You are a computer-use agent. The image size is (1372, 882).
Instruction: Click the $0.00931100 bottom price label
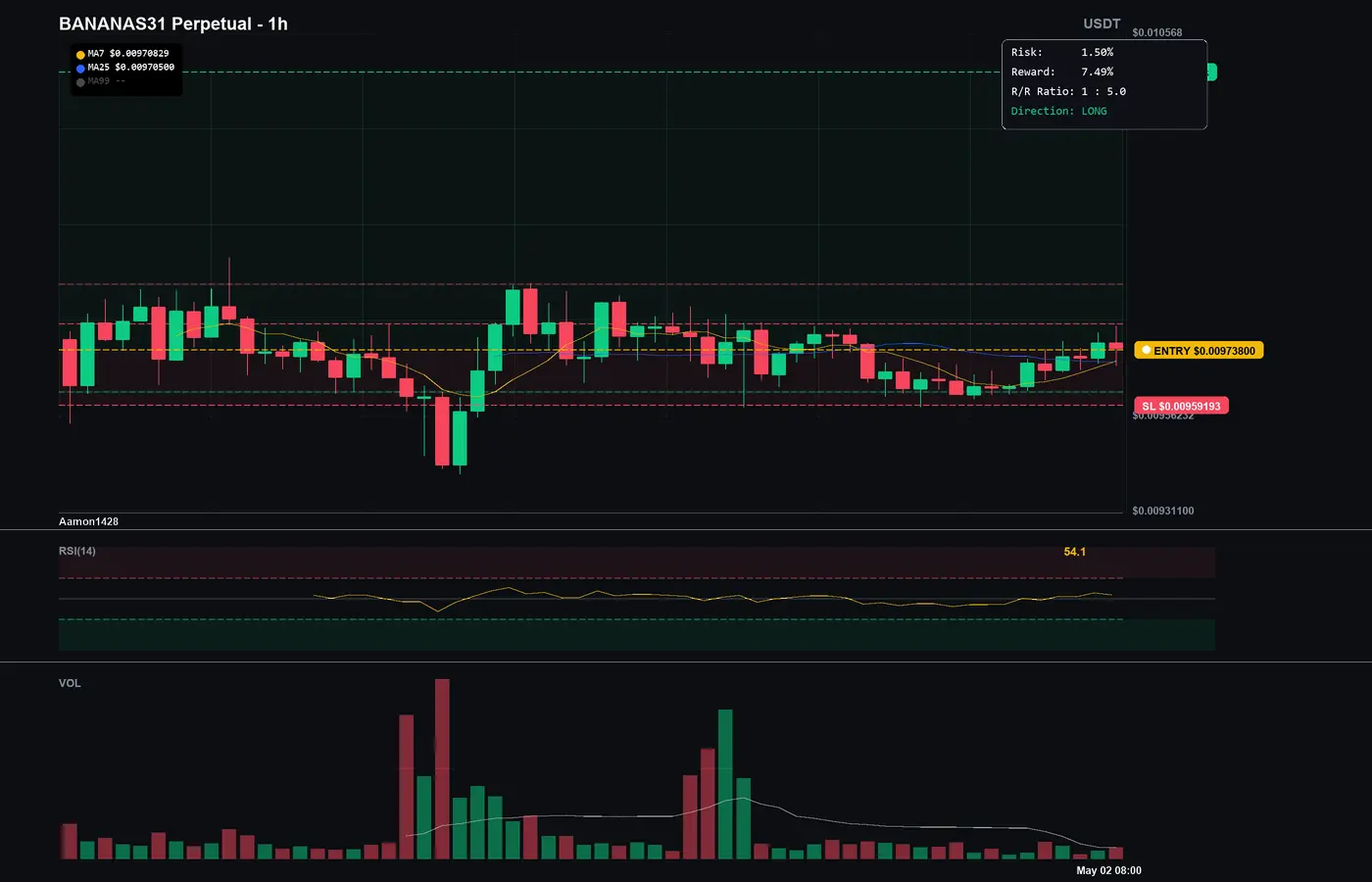coord(1163,511)
